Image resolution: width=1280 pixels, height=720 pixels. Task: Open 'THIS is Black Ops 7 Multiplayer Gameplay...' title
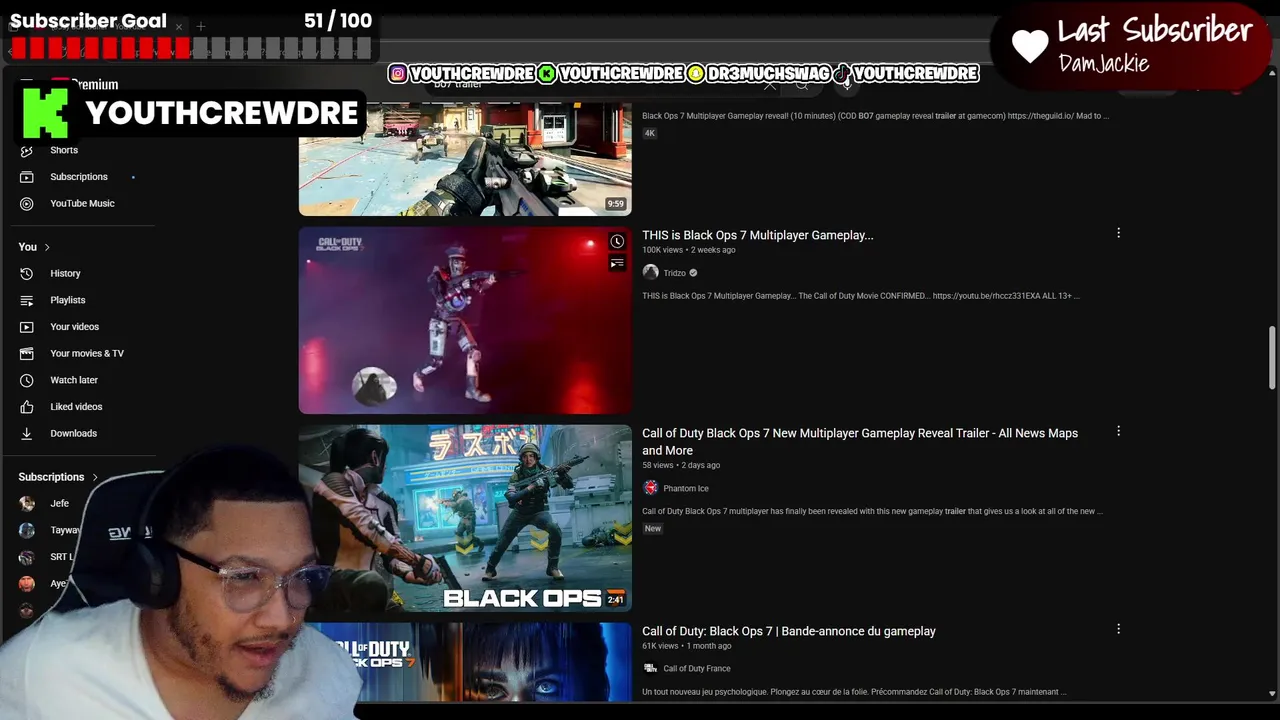[757, 235]
